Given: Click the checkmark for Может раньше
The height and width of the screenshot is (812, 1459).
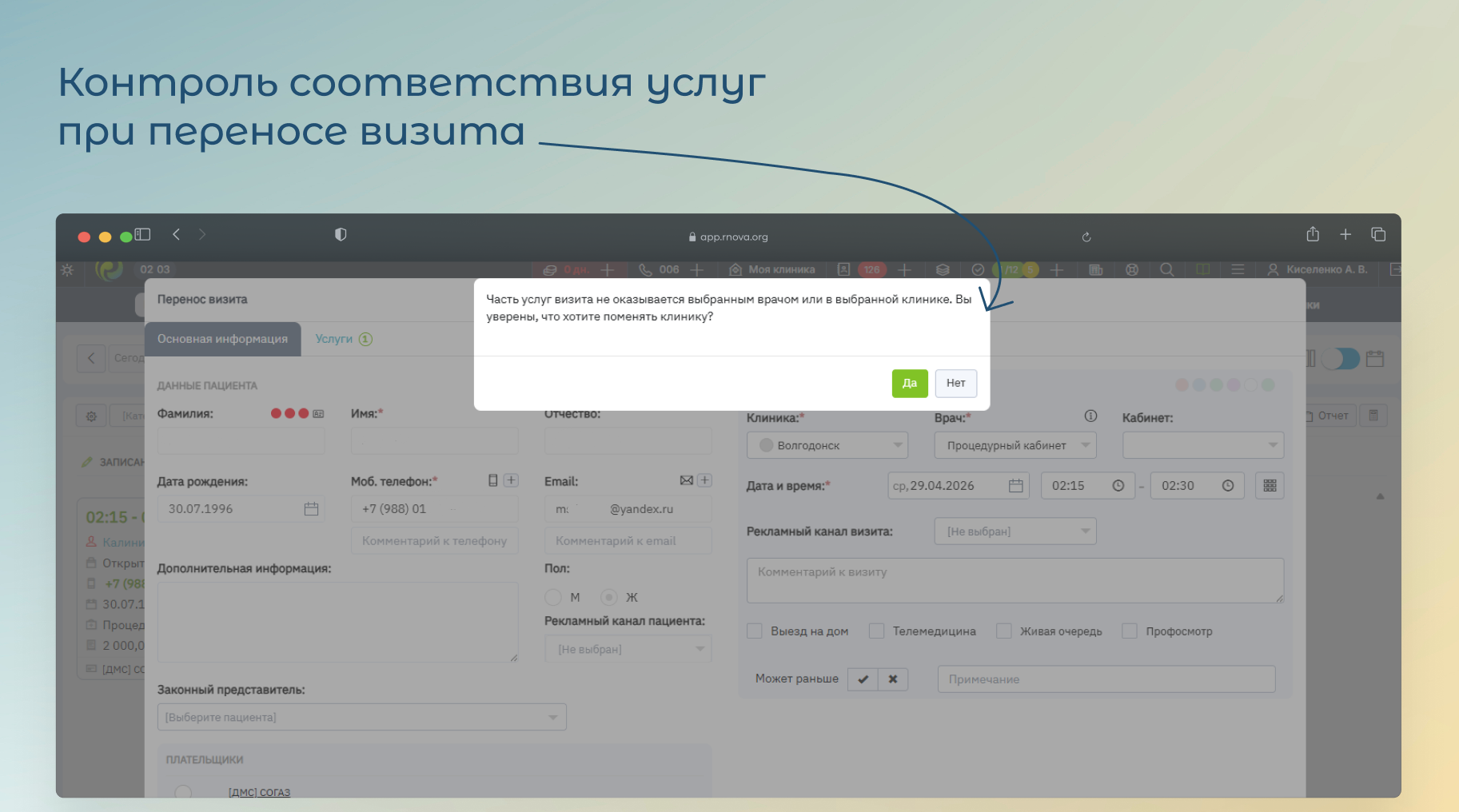Looking at the screenshot, I should (863, 679).
